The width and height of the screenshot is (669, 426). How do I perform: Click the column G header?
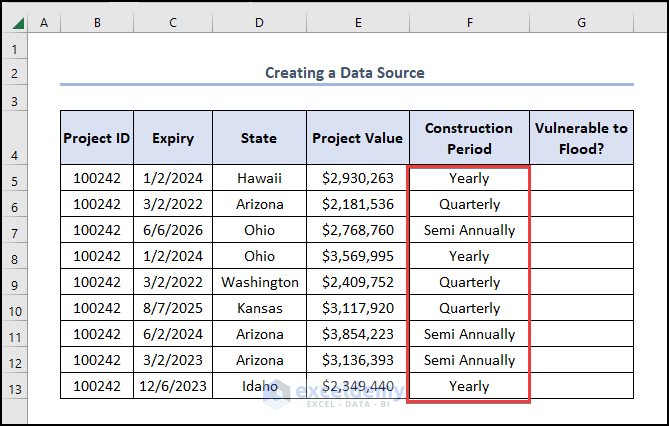pos(581,22)
